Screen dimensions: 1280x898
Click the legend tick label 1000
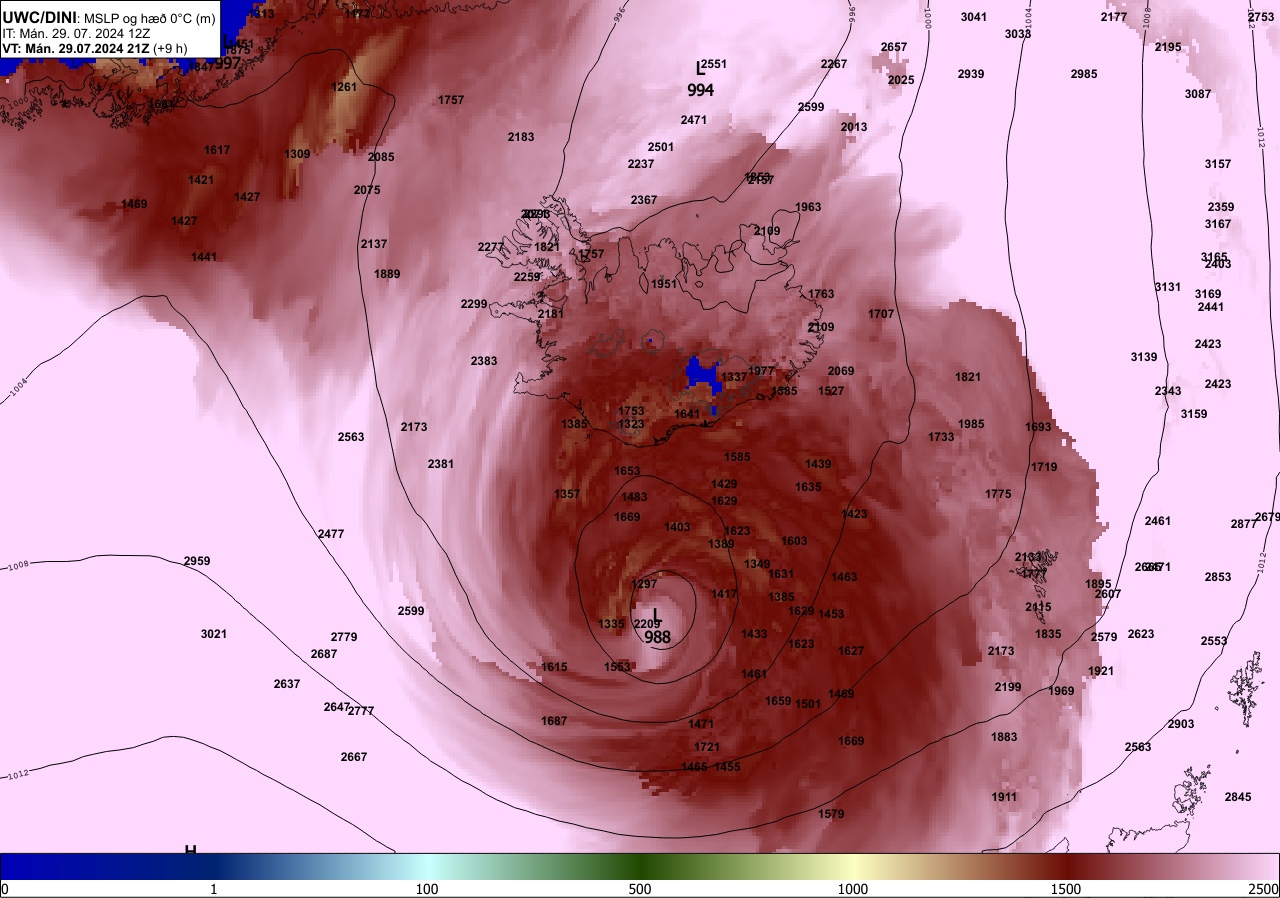(x=853, y=889)
